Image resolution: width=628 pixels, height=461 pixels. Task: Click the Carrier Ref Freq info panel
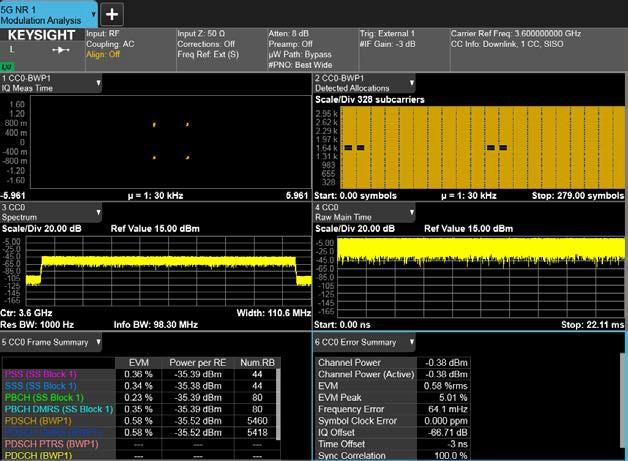(537, 38)
